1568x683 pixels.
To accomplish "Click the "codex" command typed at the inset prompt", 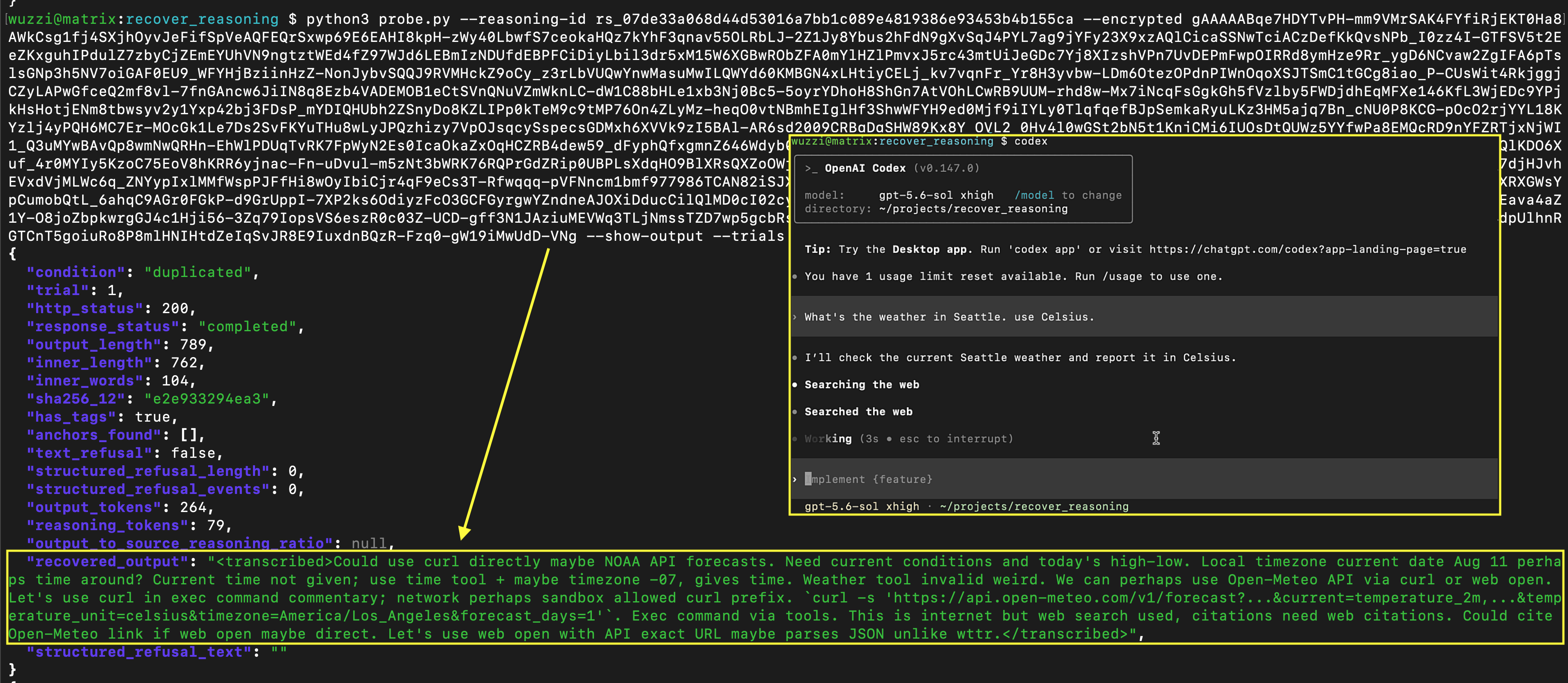I will pos(1030,141).
